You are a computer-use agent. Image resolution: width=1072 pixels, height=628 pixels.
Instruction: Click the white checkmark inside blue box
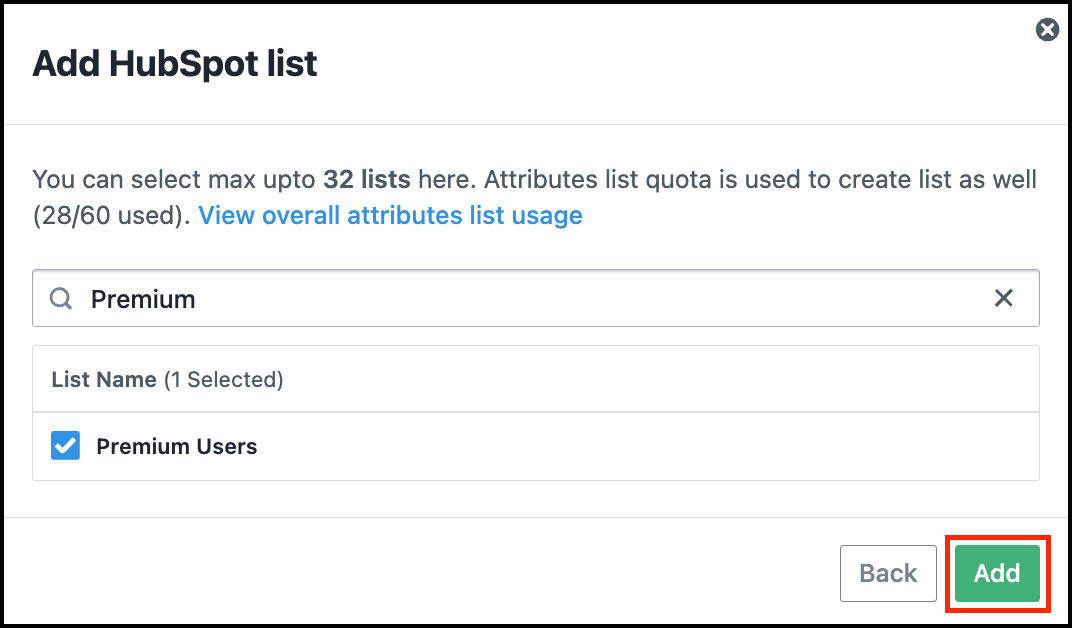pos(66,446)
